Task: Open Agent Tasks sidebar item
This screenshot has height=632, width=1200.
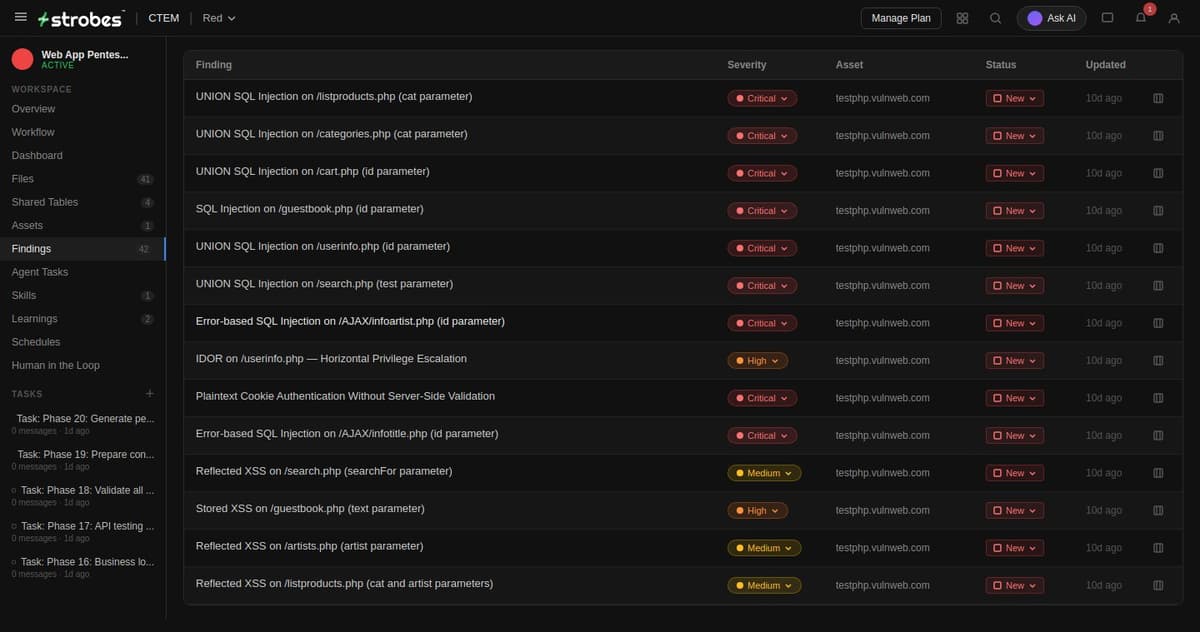Action: point(83,272)
